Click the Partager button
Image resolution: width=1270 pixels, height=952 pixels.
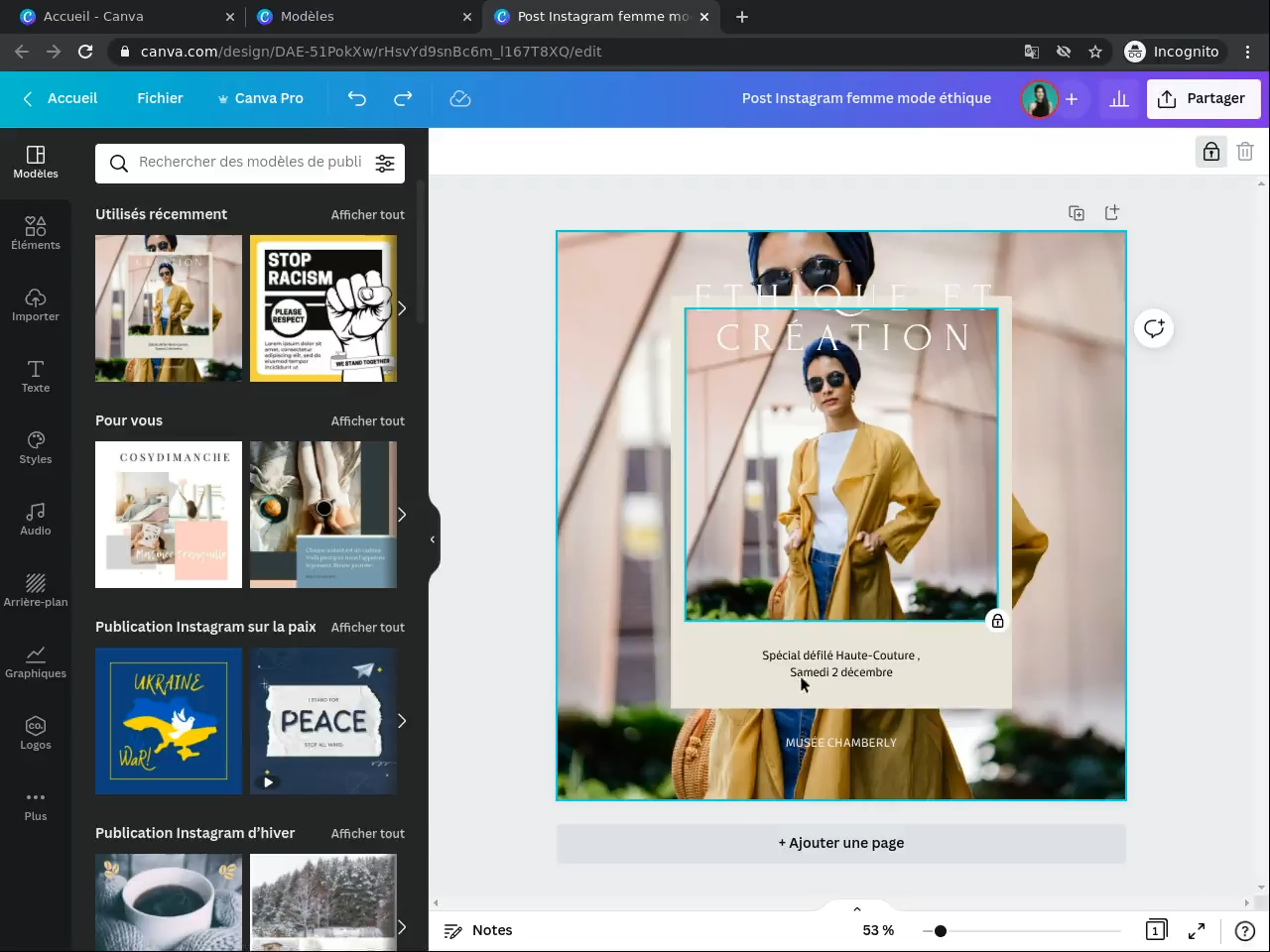(1203, 98)
